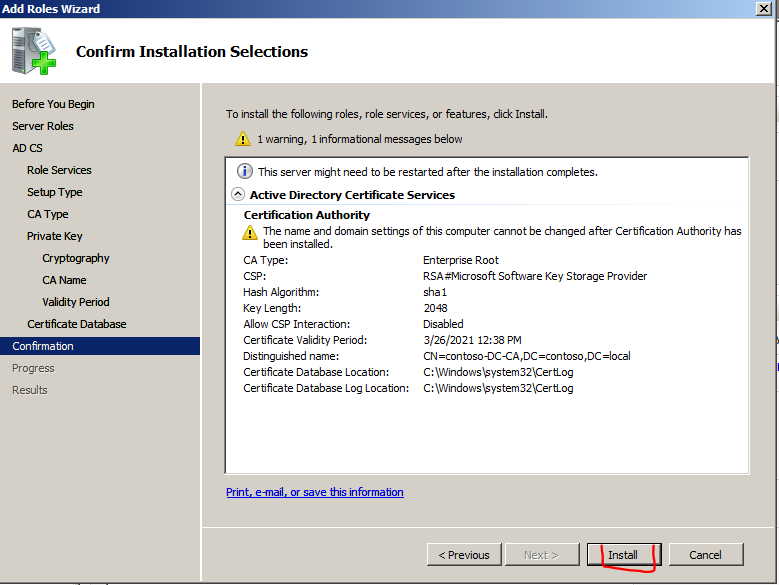Click 'RSA#Microsoft Software Key Storage Provider' value

[535, 276]
